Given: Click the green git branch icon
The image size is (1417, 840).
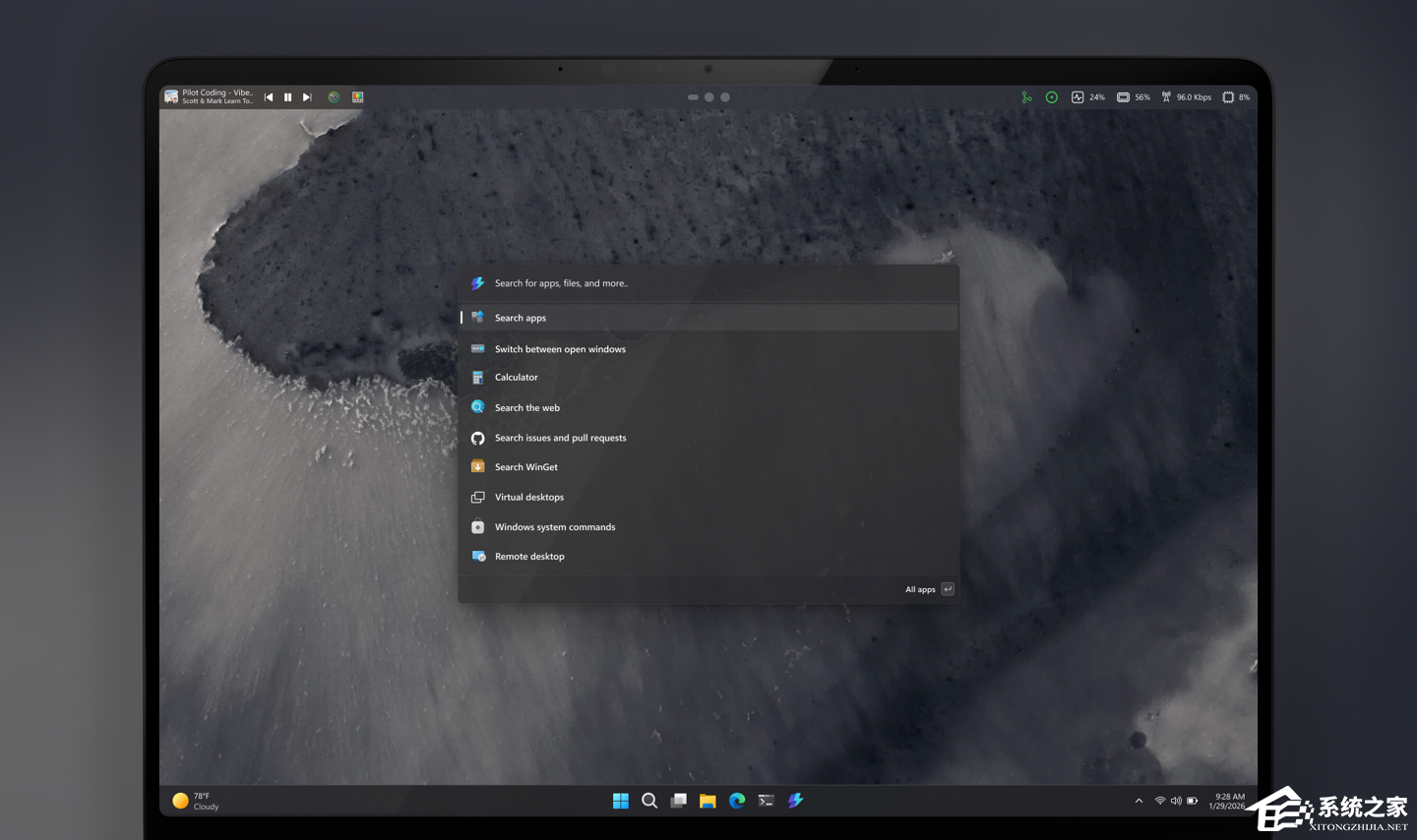Looking at the screenshot, I should [x=1026, y=97].
